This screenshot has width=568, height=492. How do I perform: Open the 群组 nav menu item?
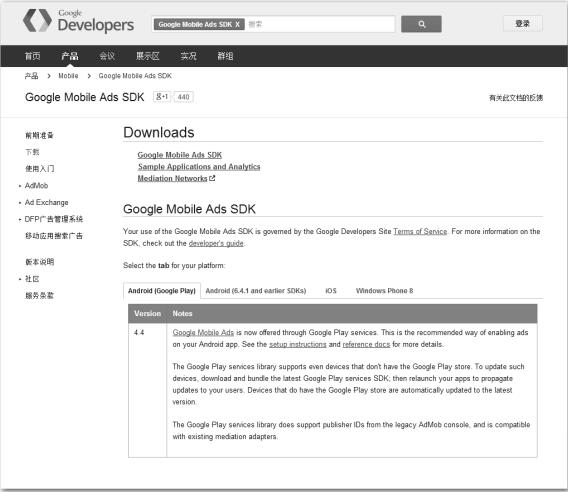point(225,56)
